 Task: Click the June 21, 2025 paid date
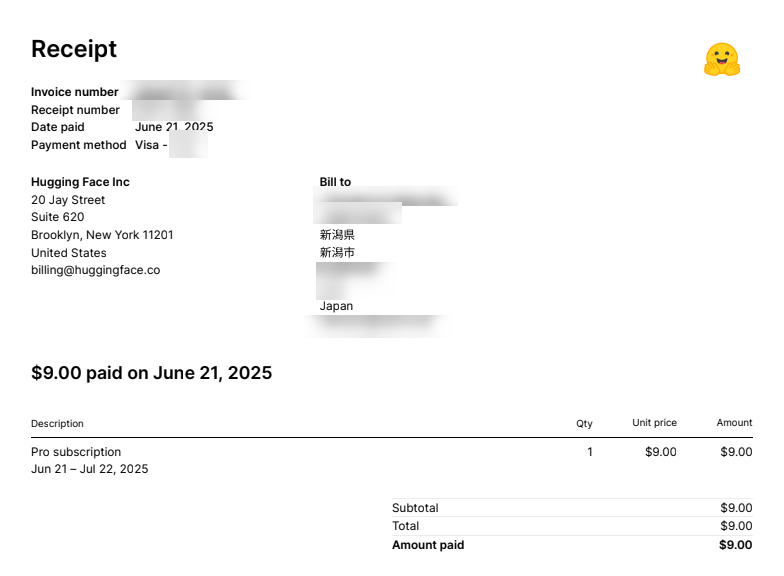(174, 127)
